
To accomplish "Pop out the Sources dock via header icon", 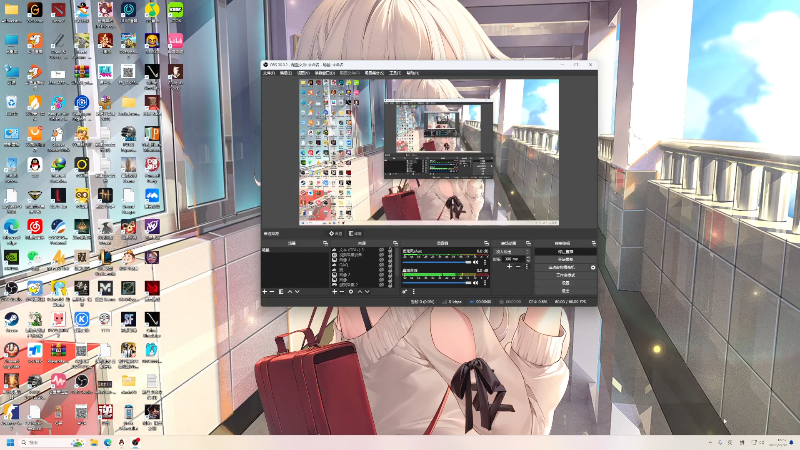I will pos(395,243).
